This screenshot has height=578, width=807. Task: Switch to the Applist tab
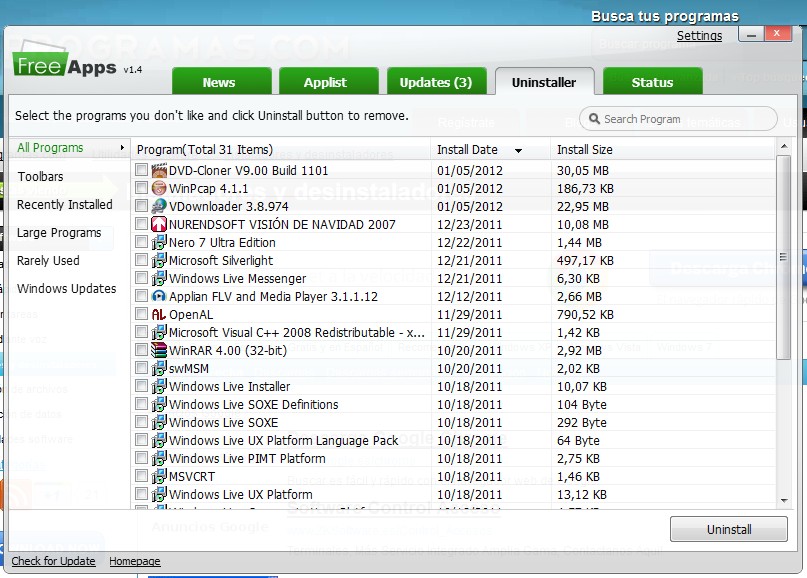(x=328, y=82)
